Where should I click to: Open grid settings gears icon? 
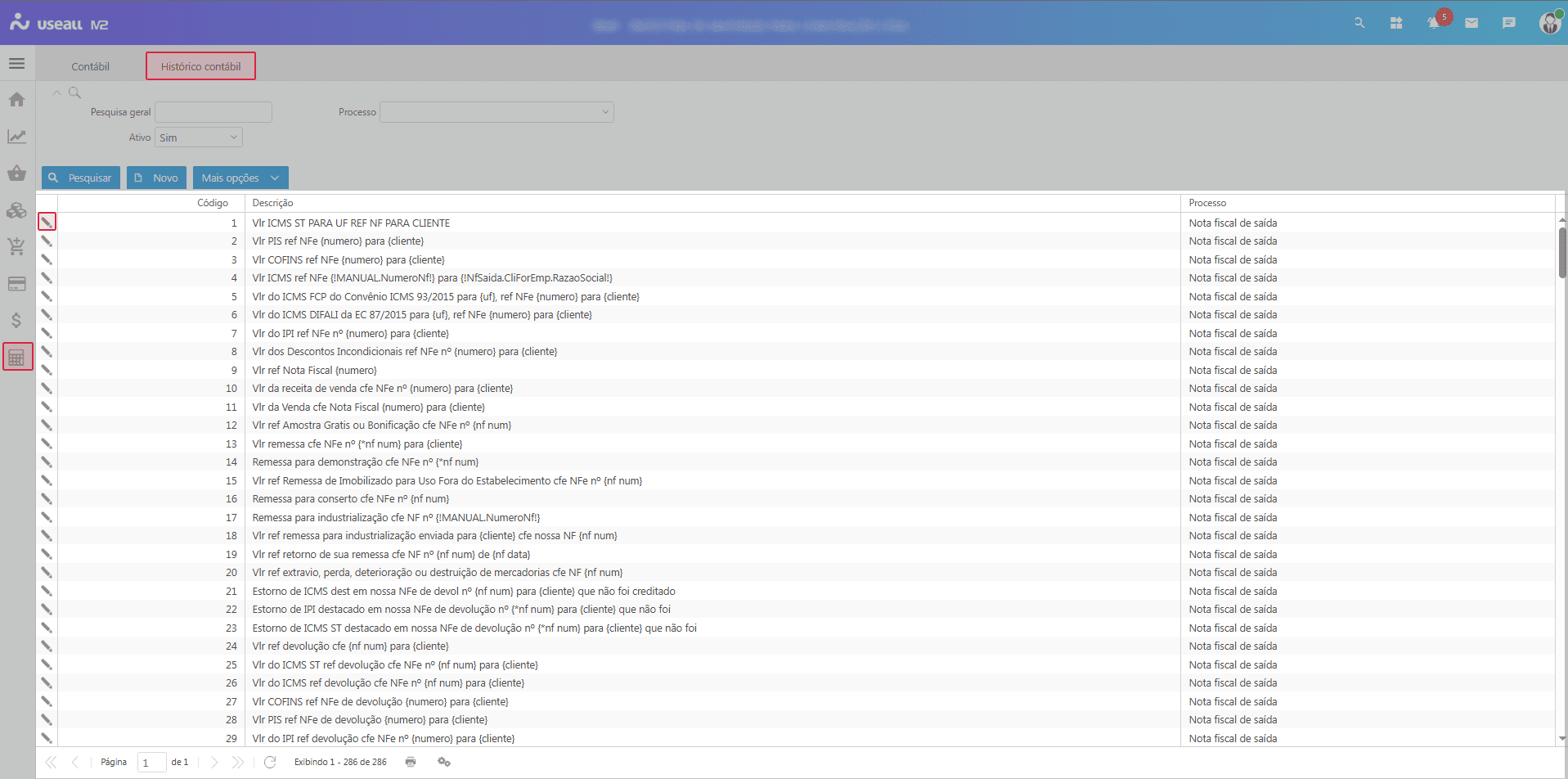[x=444, y=762]
